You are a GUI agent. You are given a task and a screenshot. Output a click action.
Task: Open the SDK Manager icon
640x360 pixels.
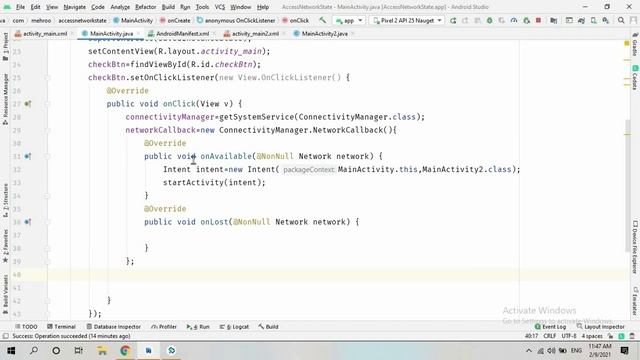606,20
